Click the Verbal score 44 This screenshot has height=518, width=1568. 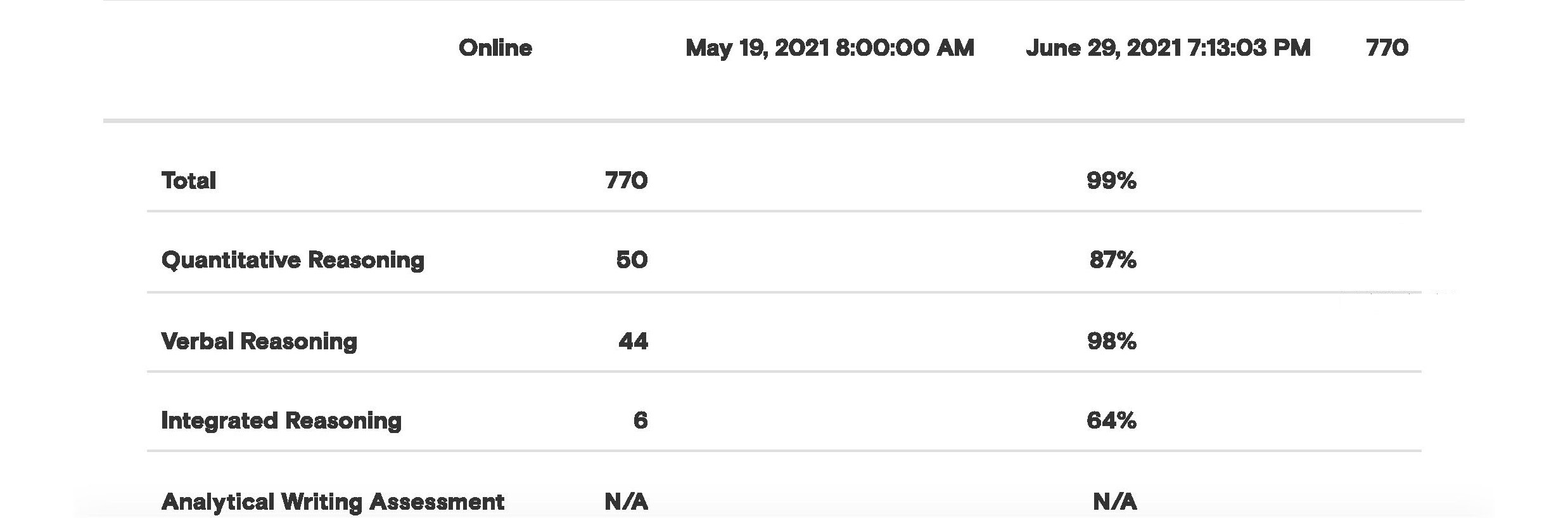(633, 342)
